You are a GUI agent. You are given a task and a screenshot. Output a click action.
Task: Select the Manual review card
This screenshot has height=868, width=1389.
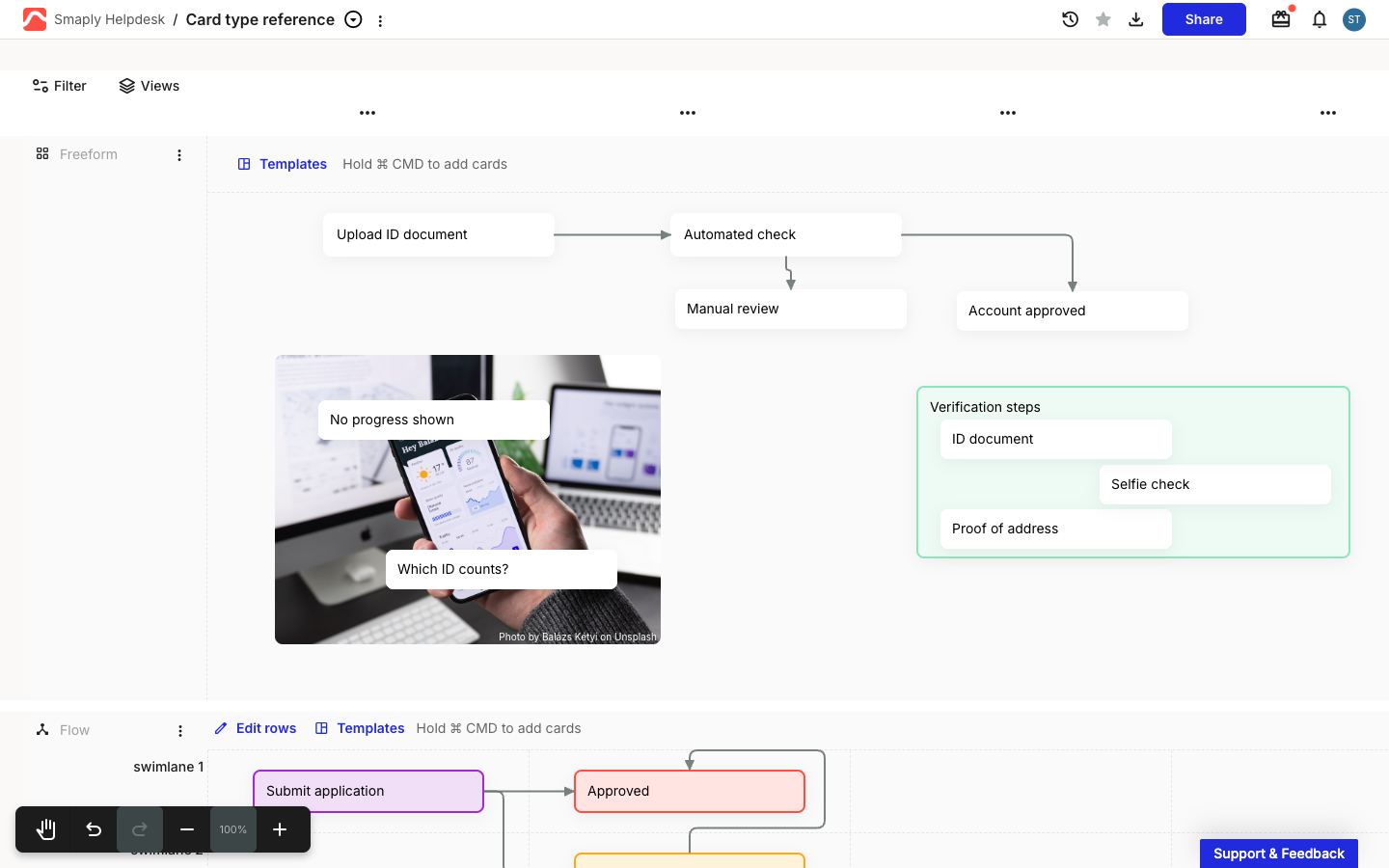pos(791,309)
